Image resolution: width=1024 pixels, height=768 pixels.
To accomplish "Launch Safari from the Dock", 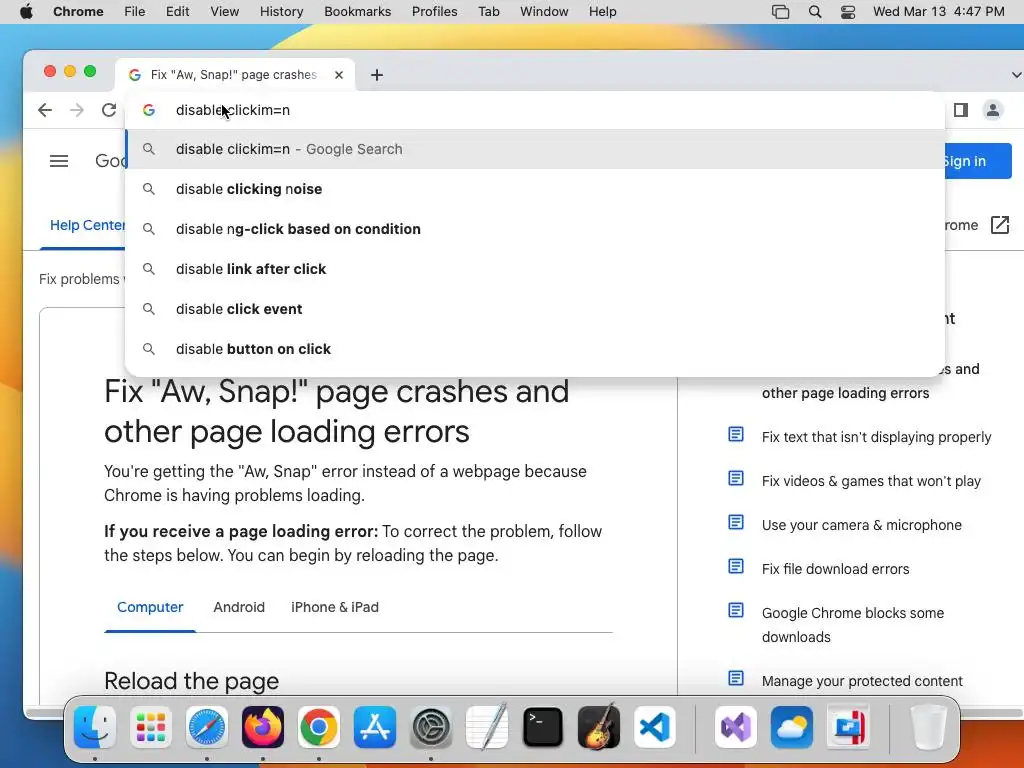I will tap(207, 727).
